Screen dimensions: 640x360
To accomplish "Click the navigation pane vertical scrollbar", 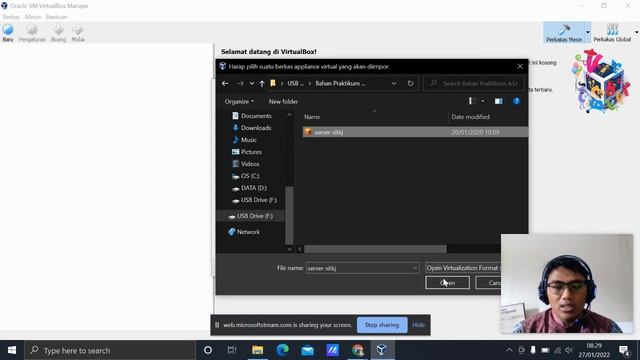I will (289, 215).
